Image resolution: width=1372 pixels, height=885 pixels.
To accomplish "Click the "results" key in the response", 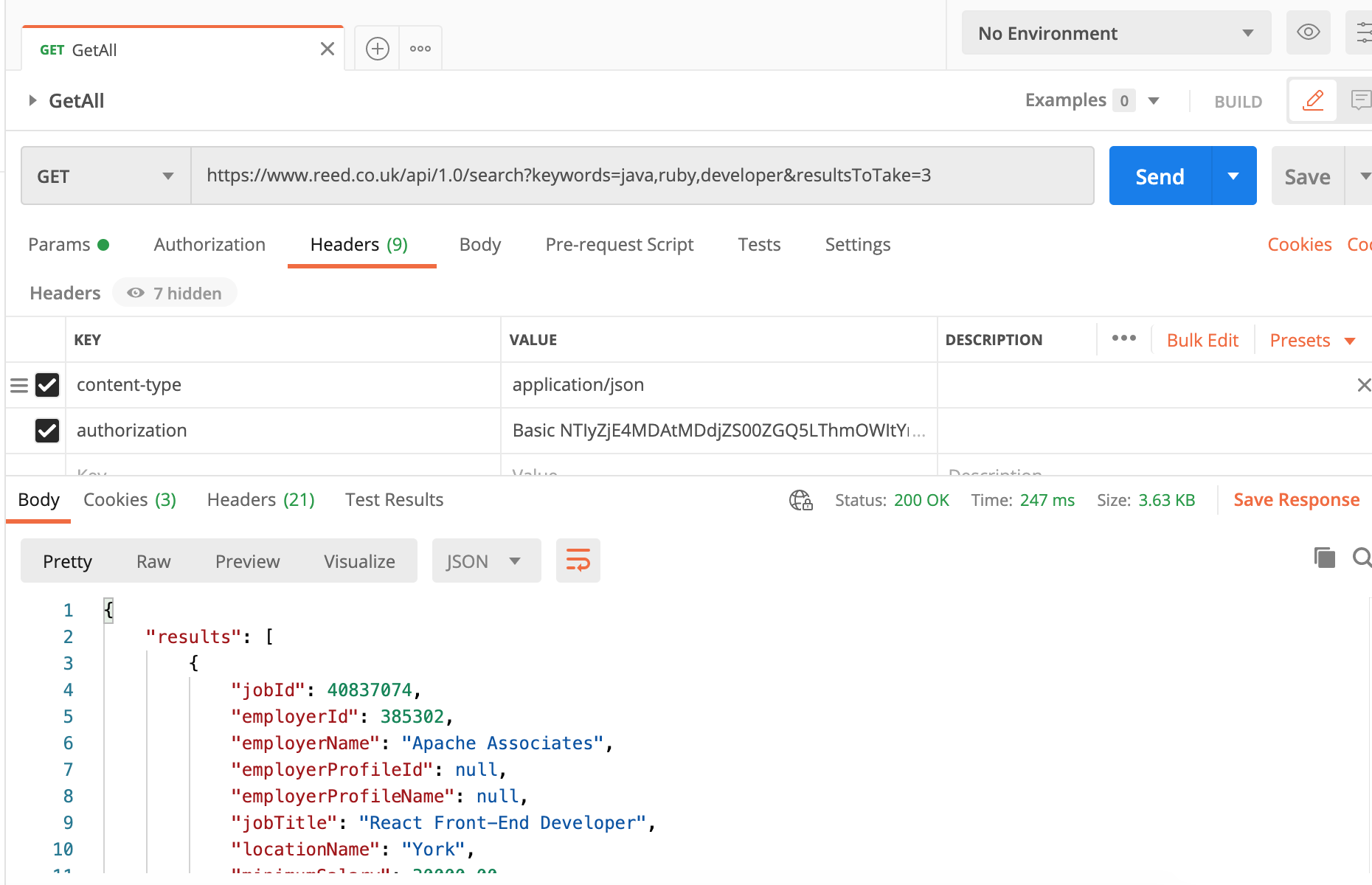I will (195, 636).
